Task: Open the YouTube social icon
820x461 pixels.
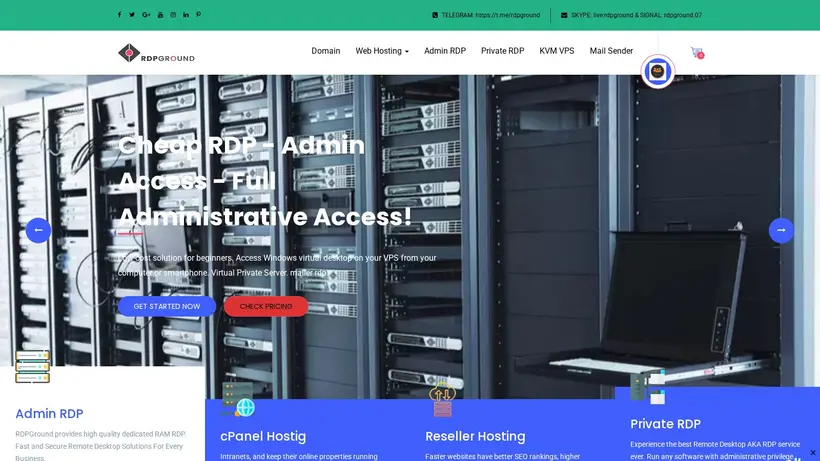Action: click(x=160, y=15)
